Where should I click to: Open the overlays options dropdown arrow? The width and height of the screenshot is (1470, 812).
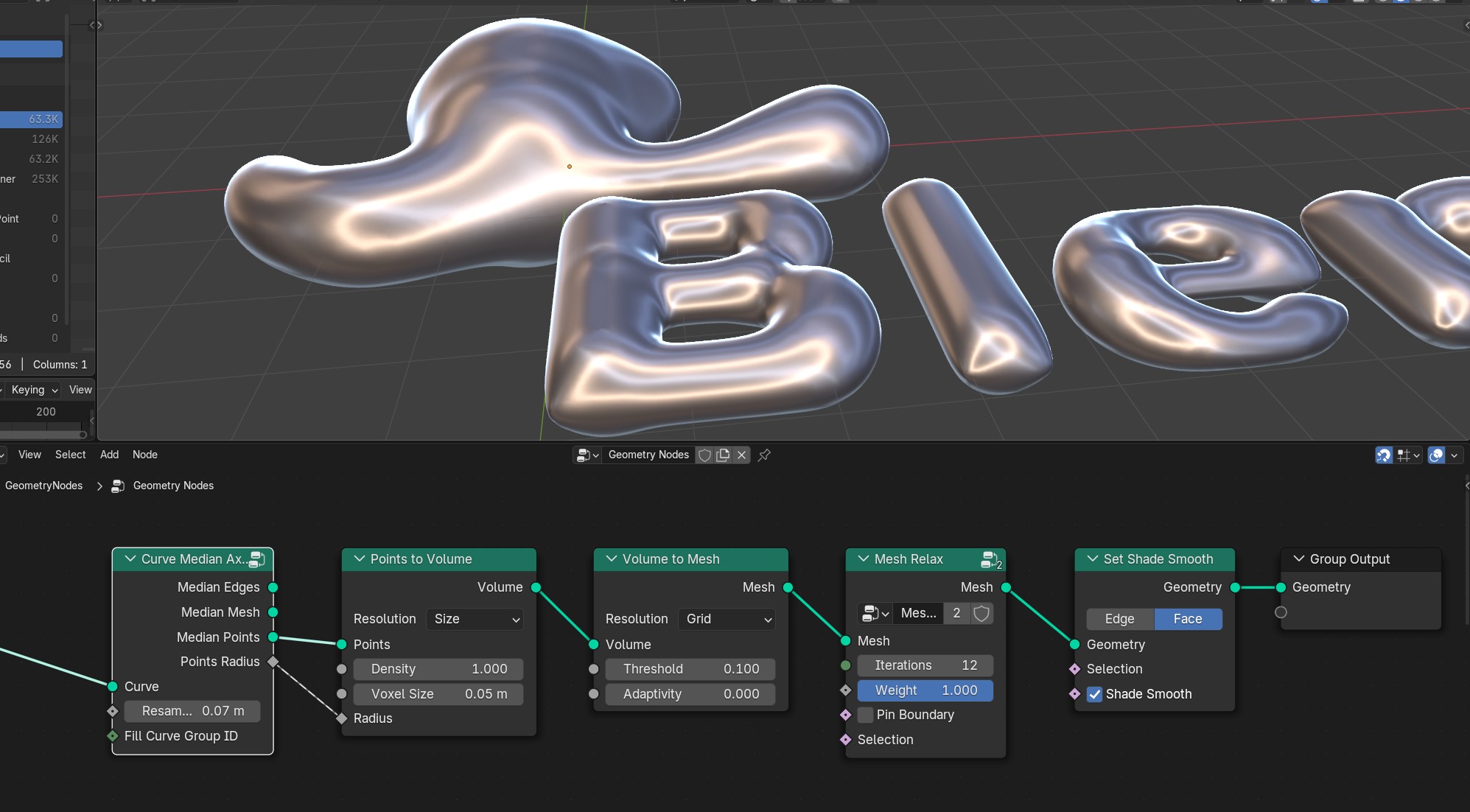coord(1454,455)
